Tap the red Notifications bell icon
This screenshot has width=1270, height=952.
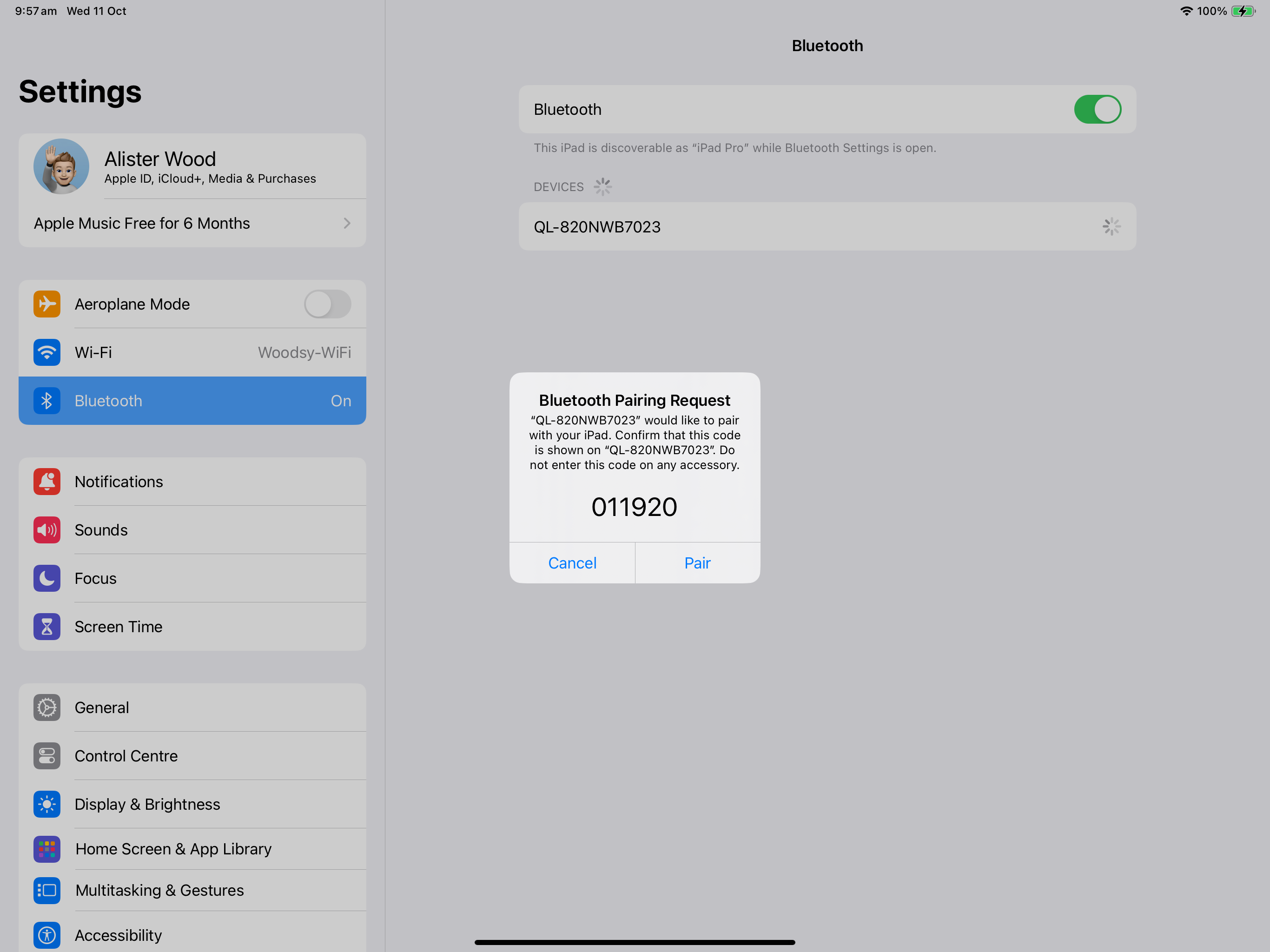(47, 482)
